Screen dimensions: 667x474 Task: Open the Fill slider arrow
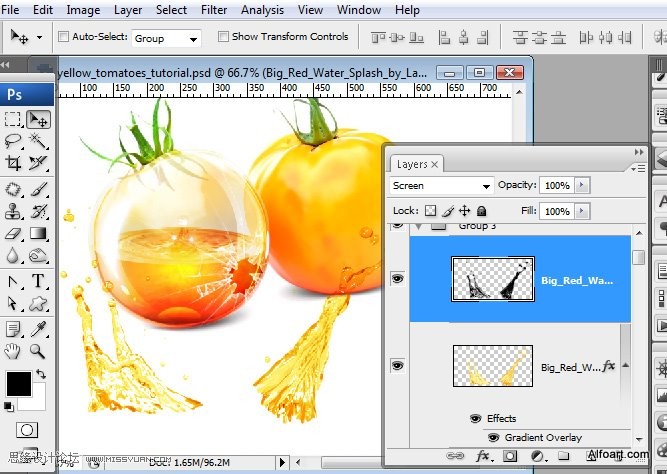pyautogui.click(x=582, y=211)
